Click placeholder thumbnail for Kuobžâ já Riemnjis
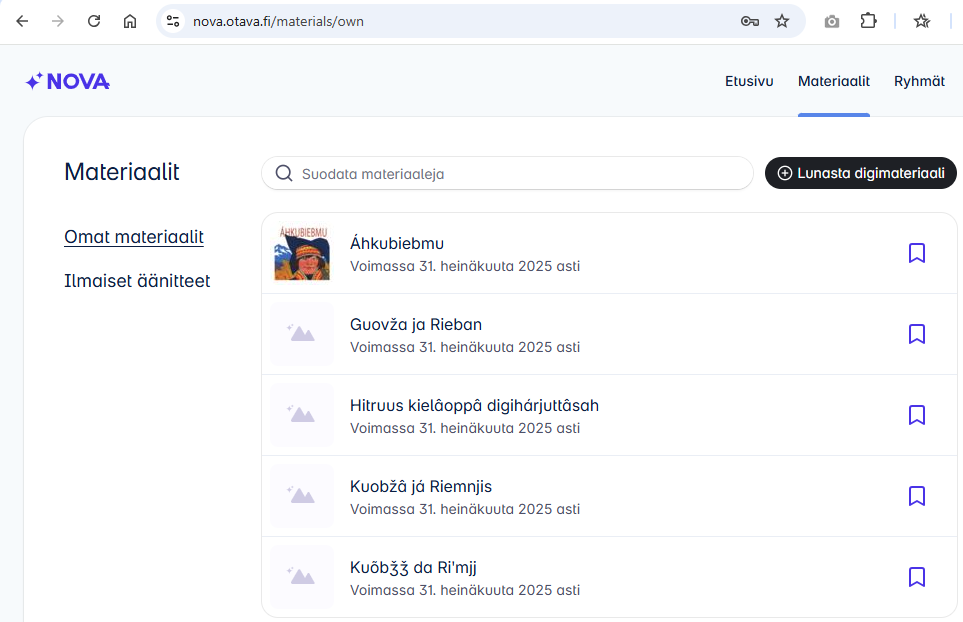The image size is (963, 622). [x=302, y=496]
